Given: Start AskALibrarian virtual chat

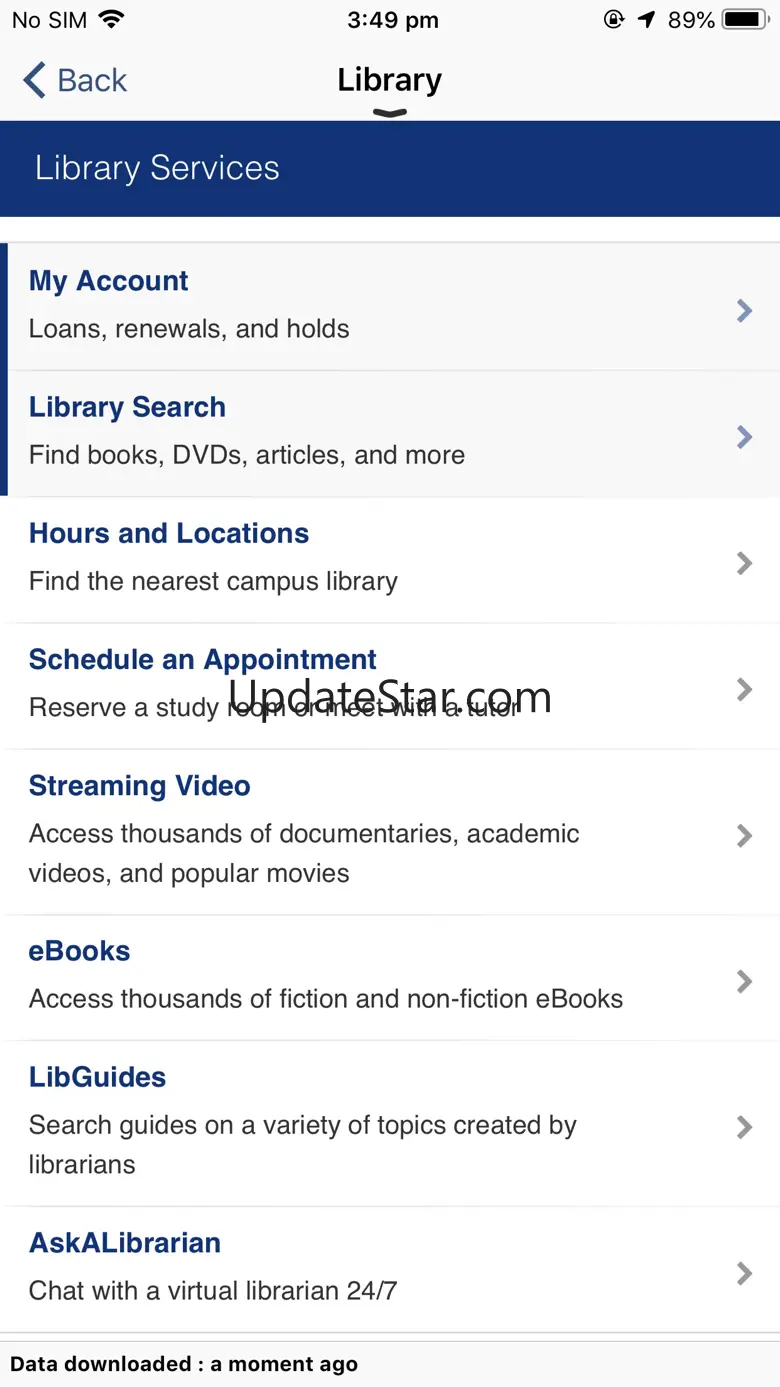Looking at the screenshot, I should point(390,1269).
